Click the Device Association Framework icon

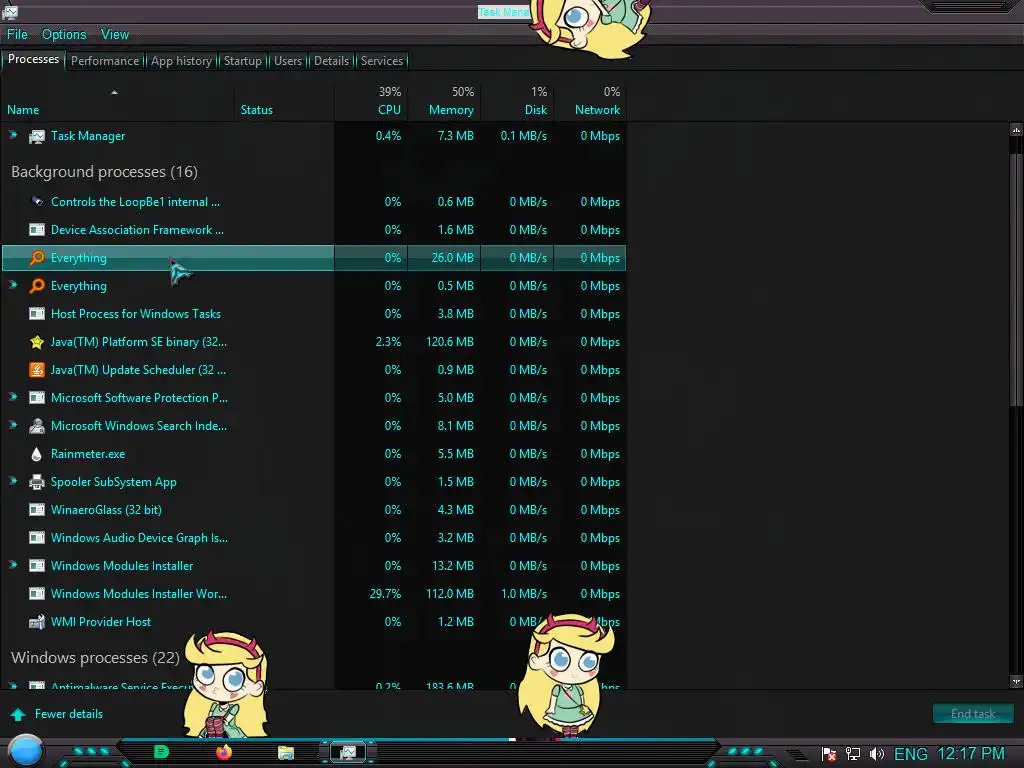point(37,230)
